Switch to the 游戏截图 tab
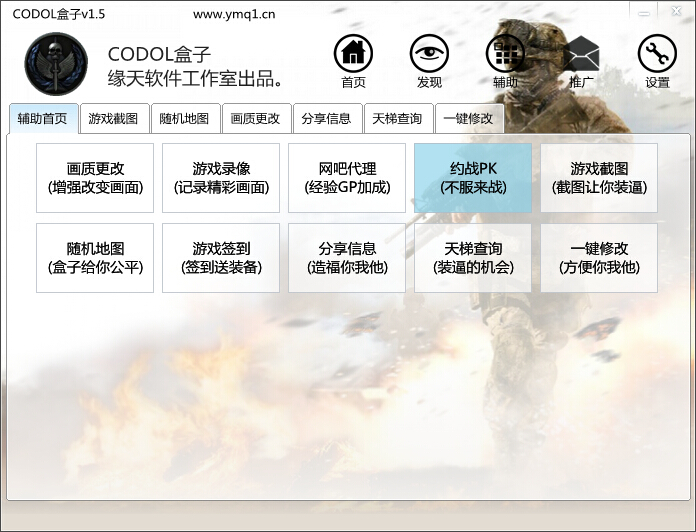696x532 pixels. pos(114,119)
